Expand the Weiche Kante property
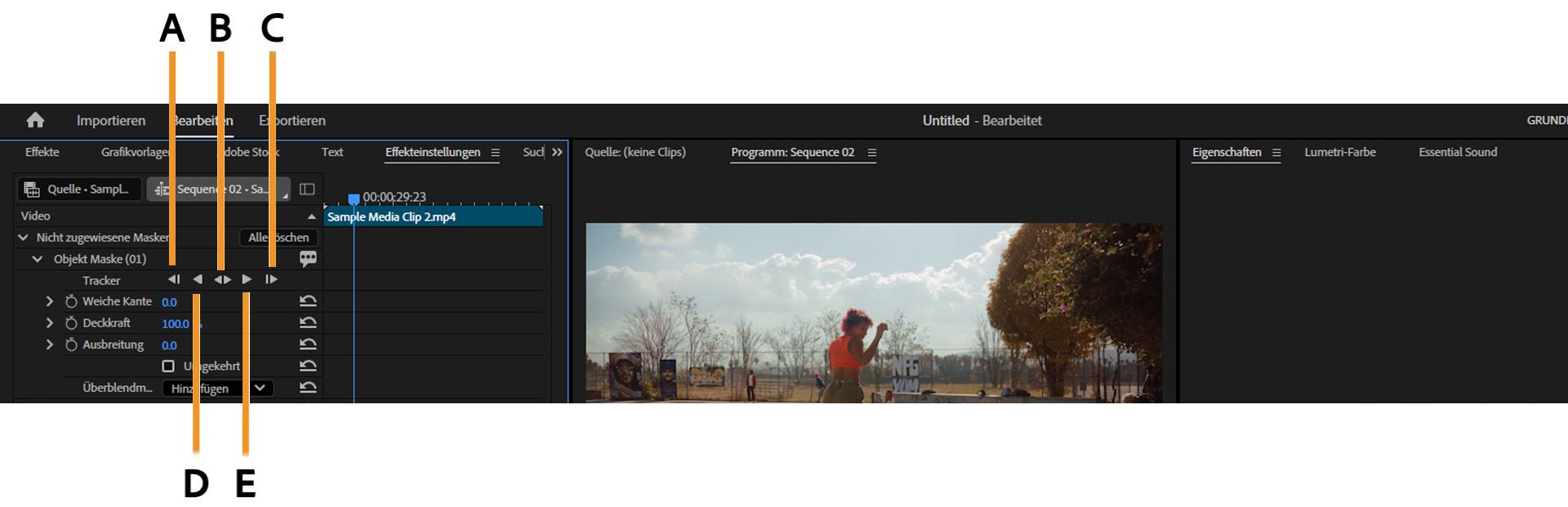The width and height of the screenshot is (1568, 507). click(x=49, y=301)
